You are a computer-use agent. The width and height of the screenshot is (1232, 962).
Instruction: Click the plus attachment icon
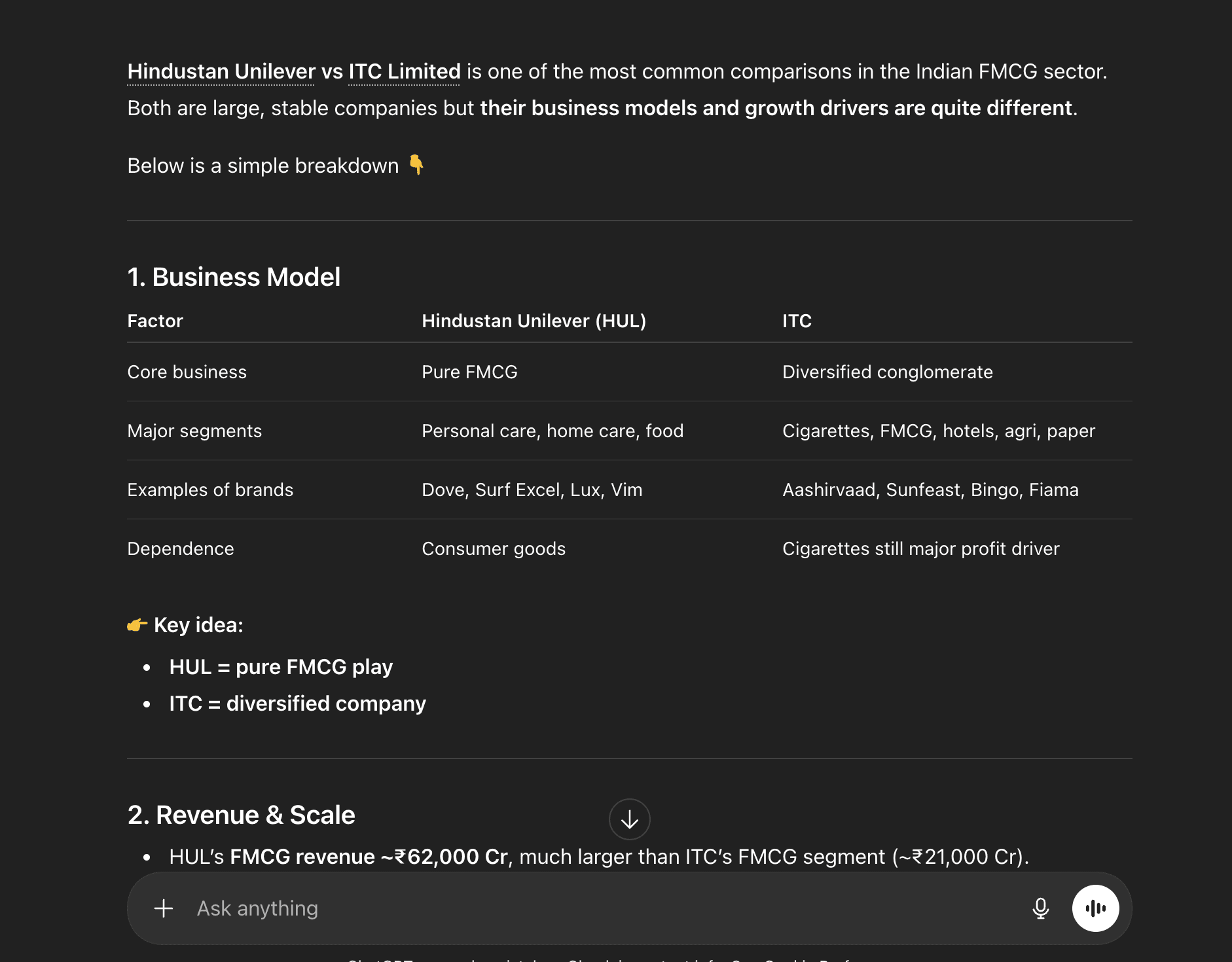164,908
